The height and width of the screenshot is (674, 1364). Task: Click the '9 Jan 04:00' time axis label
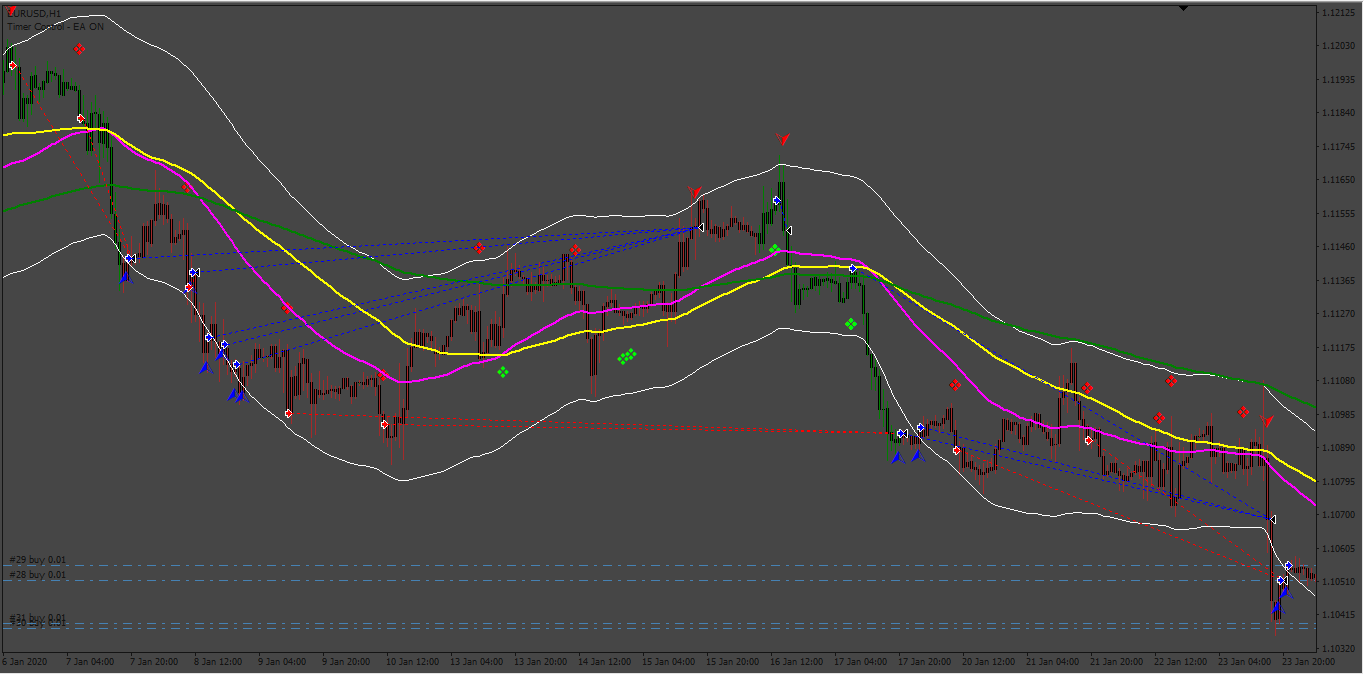point(282,662)
